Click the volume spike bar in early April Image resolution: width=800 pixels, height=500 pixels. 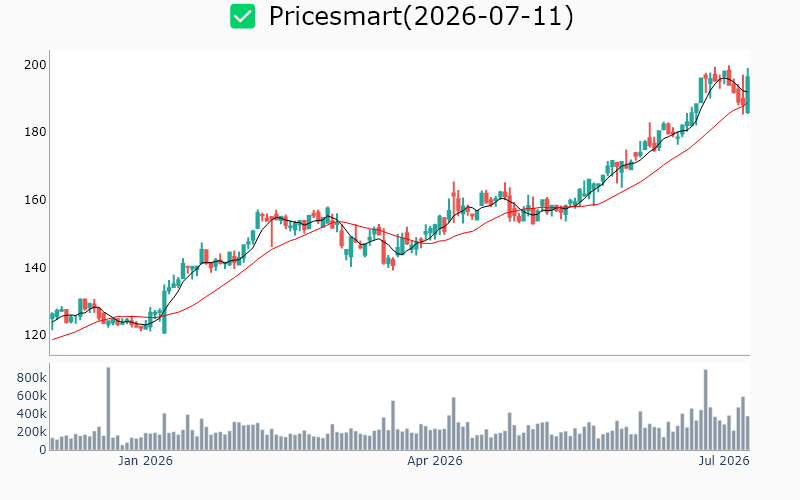click(454, 423)
